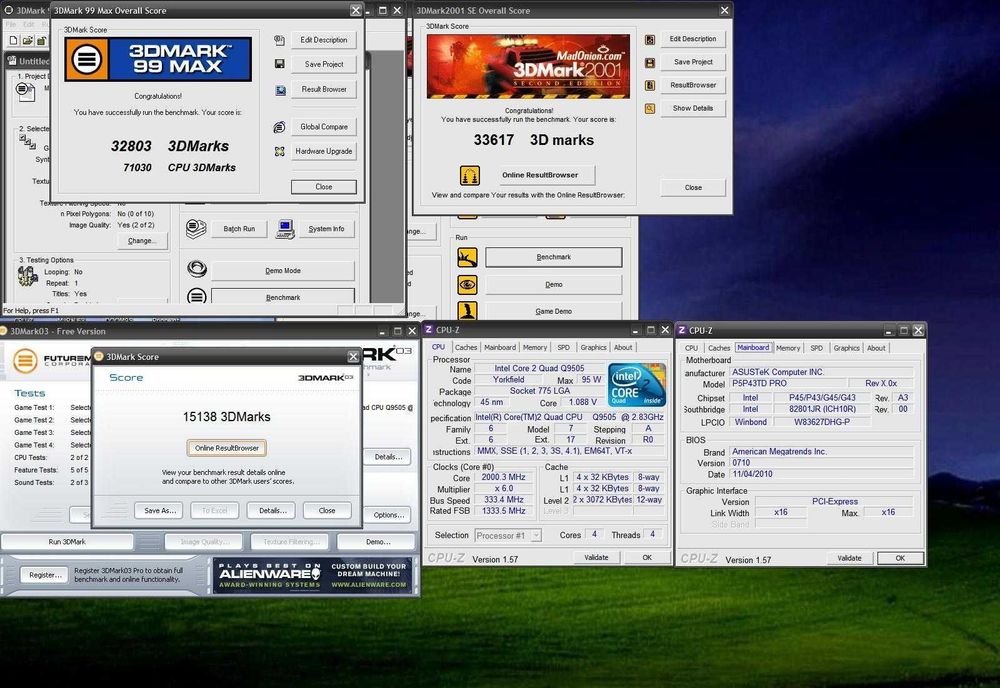Image resolution: width=1000 pixels, height=688 pixels.
Task: Click the Save Project floppy icon in 3DMark 99
Action: point(279,64)
